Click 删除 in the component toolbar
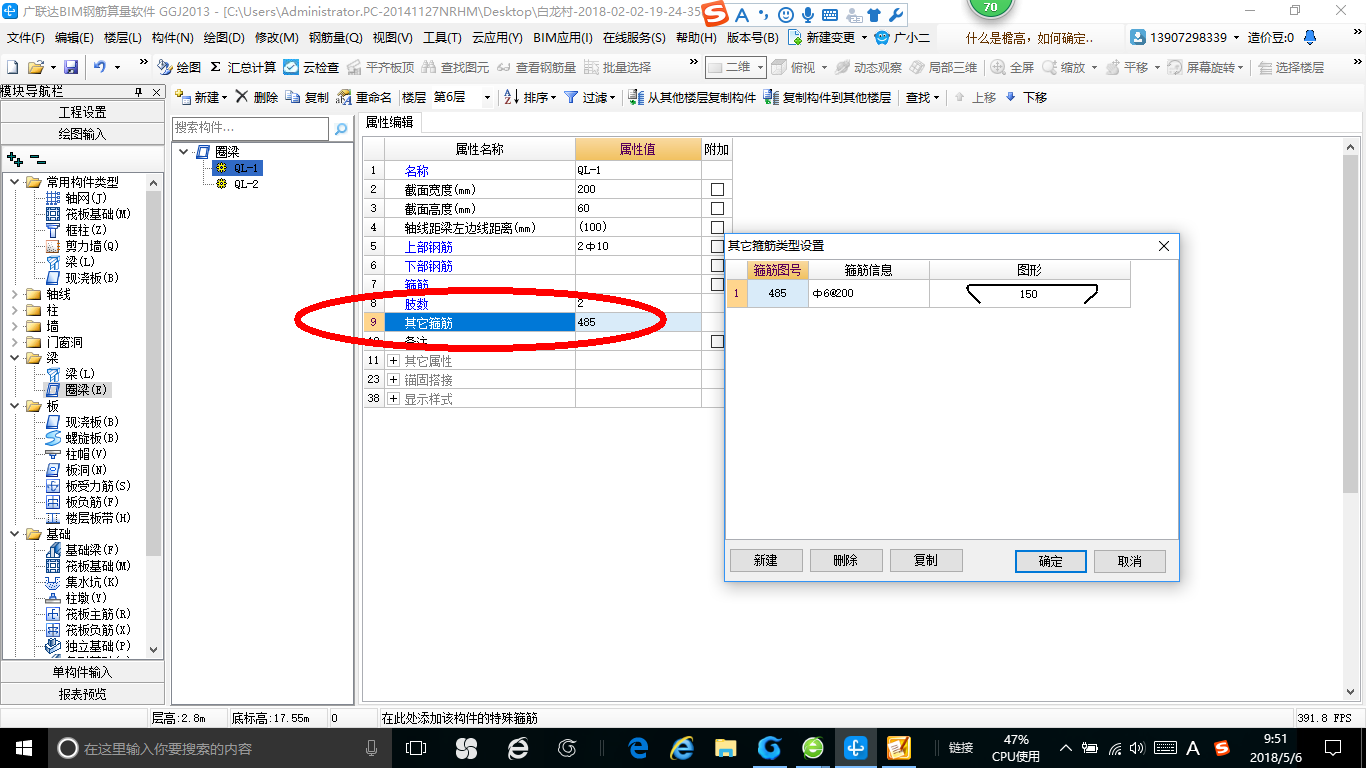Image resolution: width=1366 pixels, height=768 pixels. 257,97
